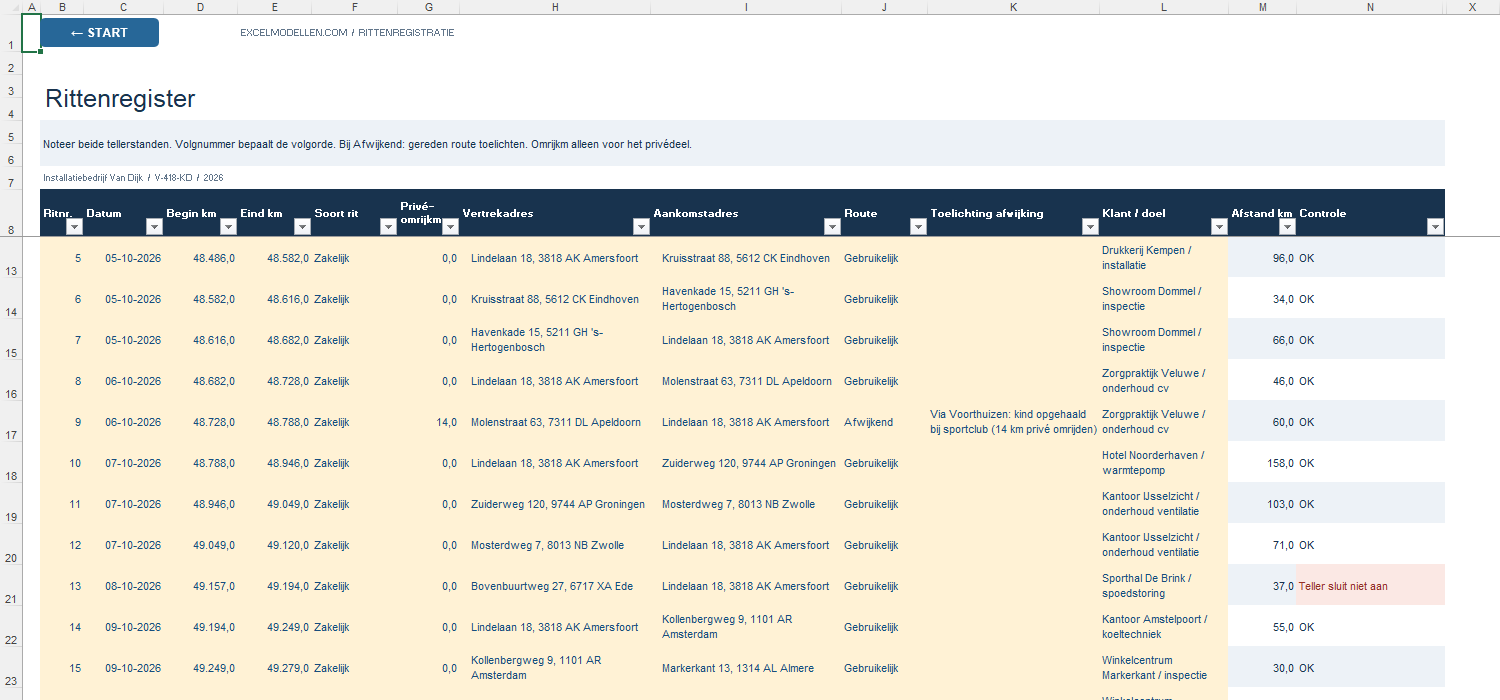Open the Privé-omrijkm filter dropdown
The width and height of the screenshot is (1500, 700).
[x=450, y=227]
